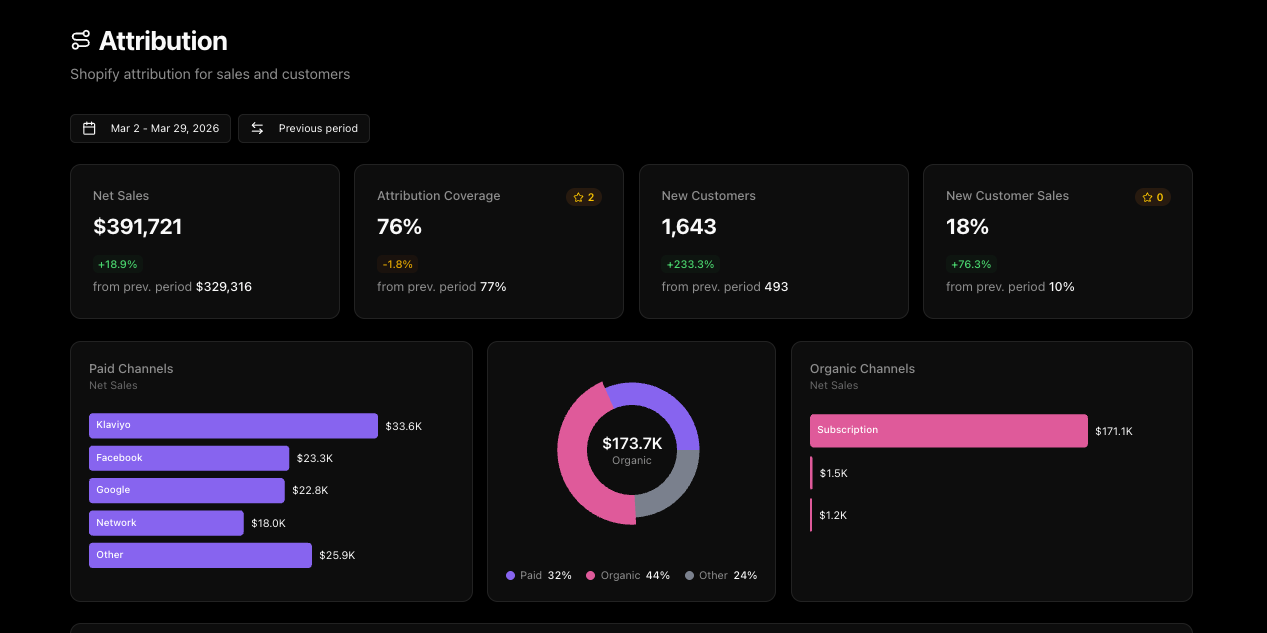Click the Subscription bar in Organic Channels

(x=948, y=431)
